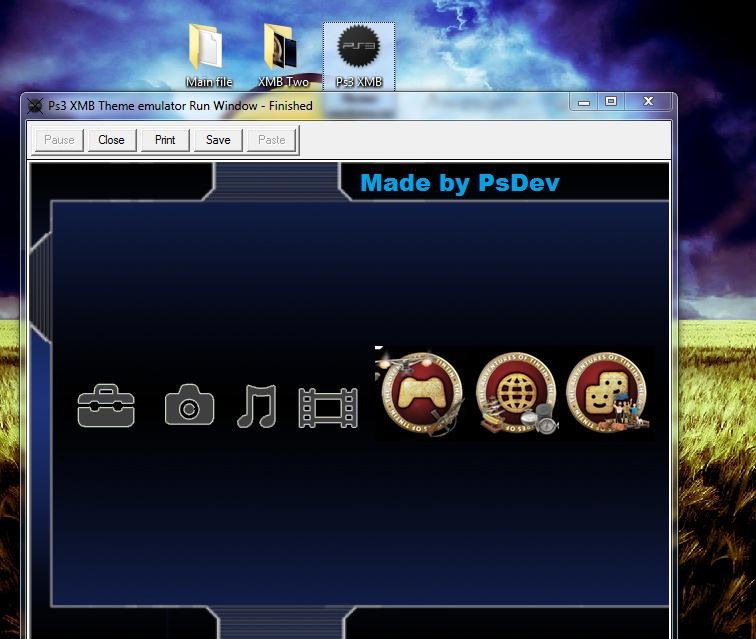Click the disabled Paste button
This screenshot has height=639, width=756.
coord(271,140)
